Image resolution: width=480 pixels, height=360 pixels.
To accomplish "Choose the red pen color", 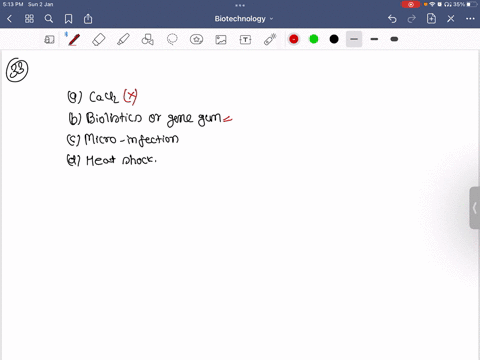I will click(x=294, y=39).
